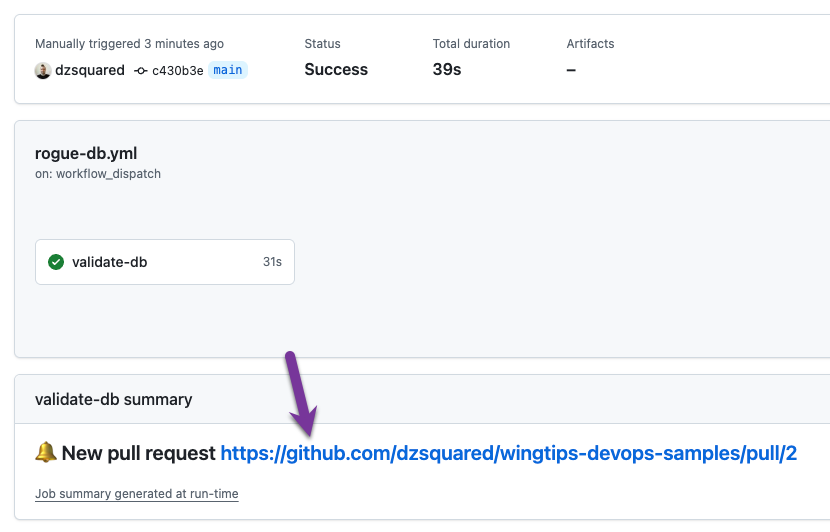The height and width of the screenshot is (532, 830).
Task: Click the dash value under Artifacts
Action: point(571,70)
